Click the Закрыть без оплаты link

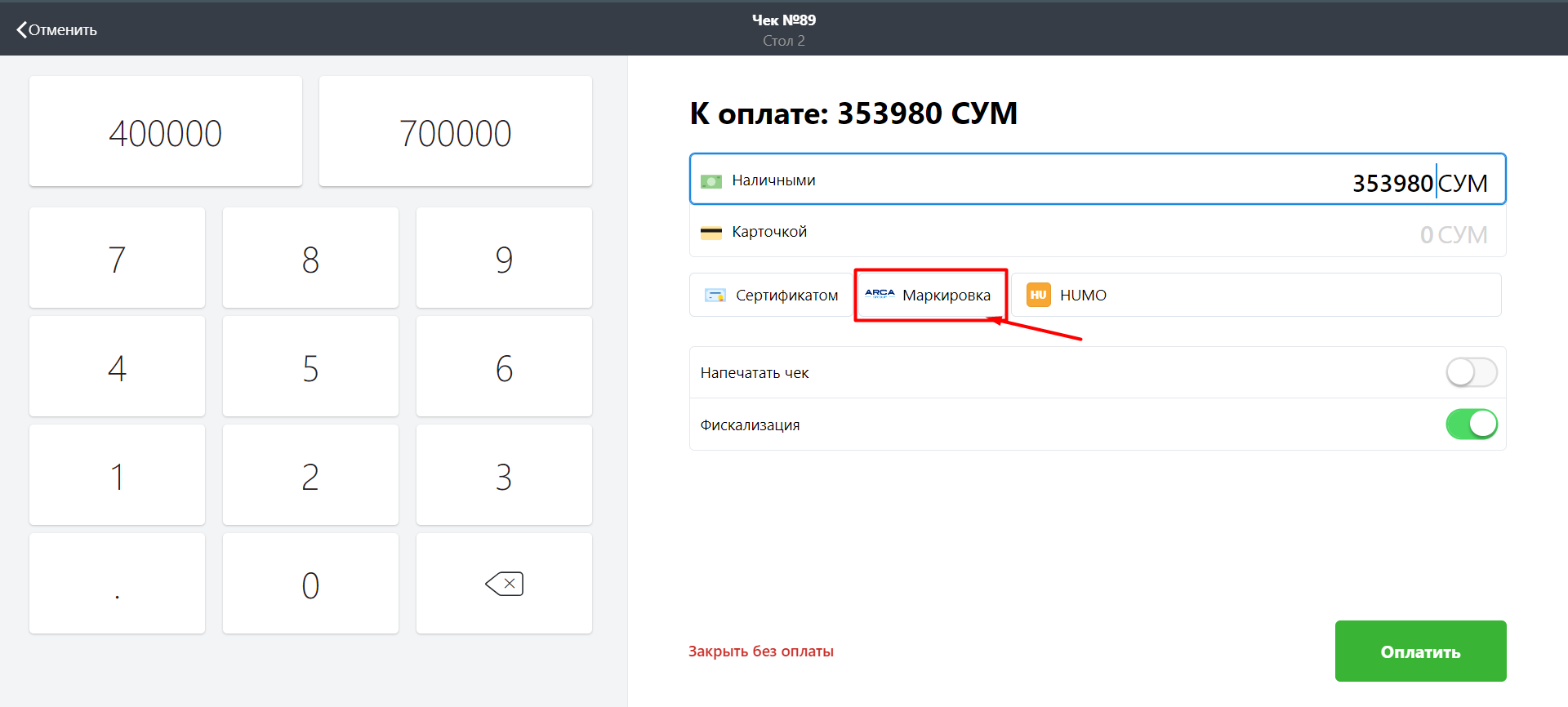tap(760, 651)
